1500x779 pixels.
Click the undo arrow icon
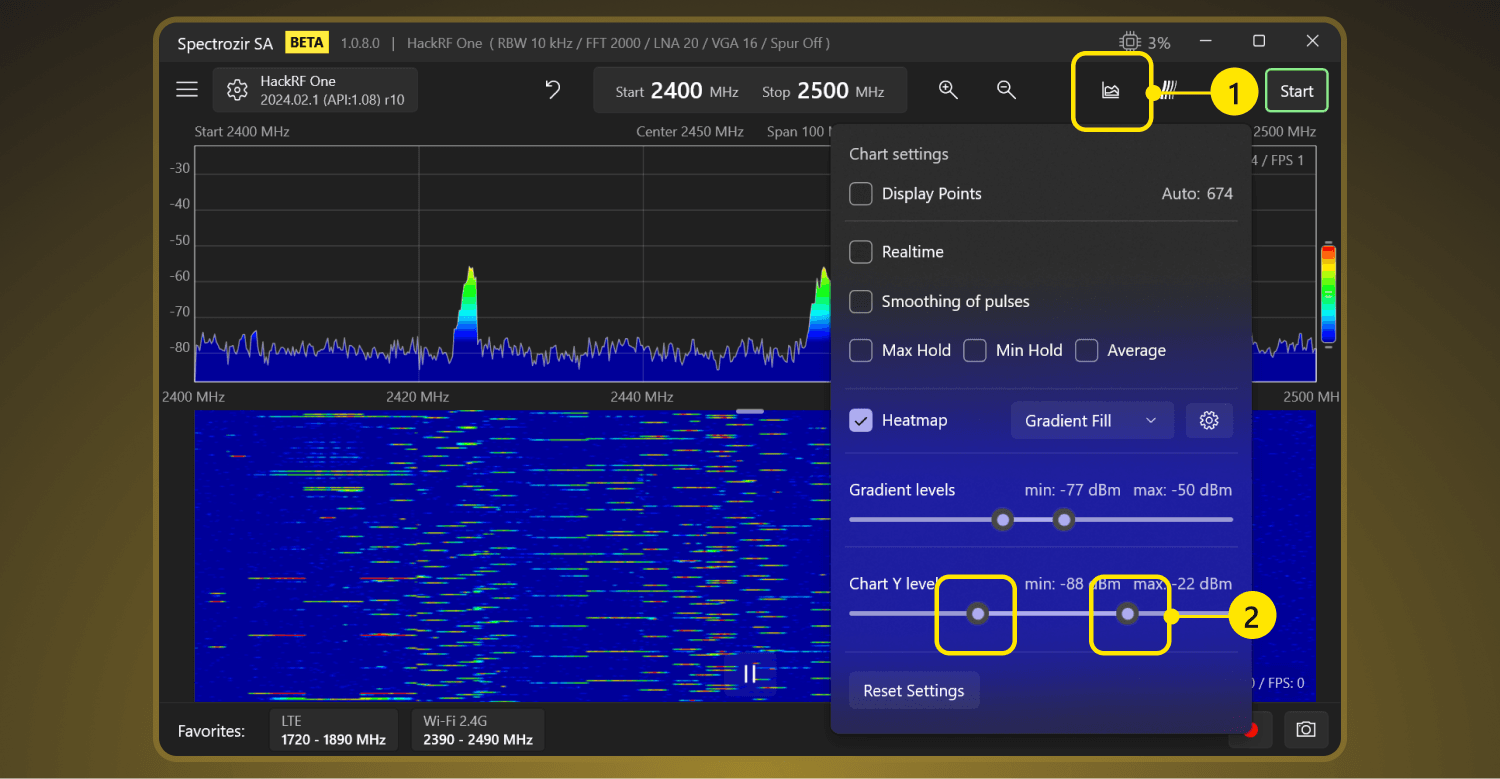click(x=552, y=90)
